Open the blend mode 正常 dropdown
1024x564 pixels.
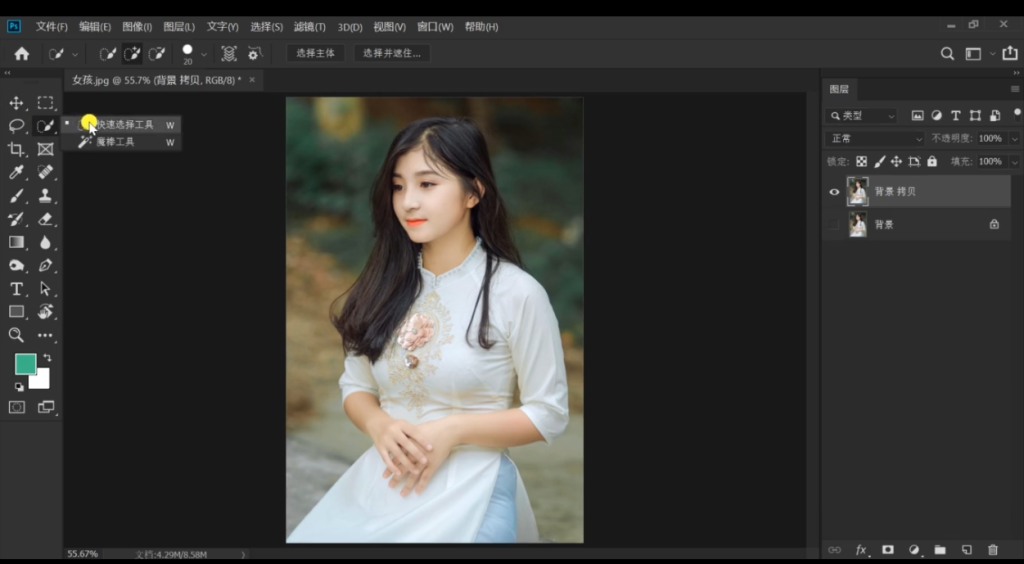(x=874, y=138)
